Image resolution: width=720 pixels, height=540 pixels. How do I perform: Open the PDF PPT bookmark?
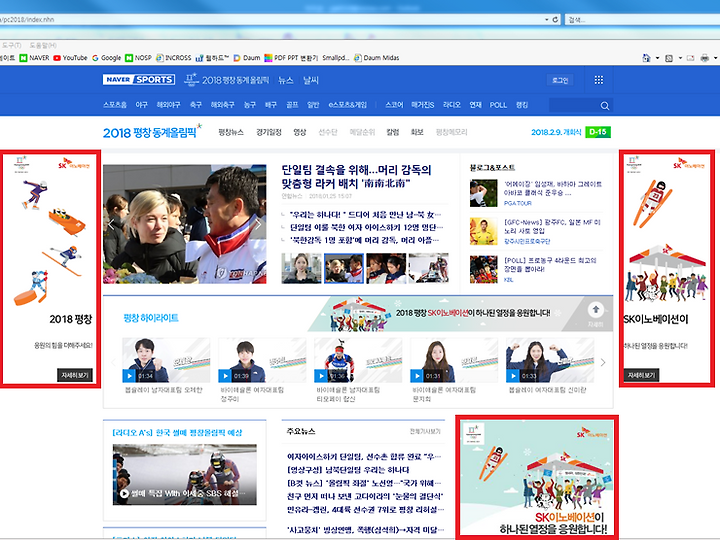291,58
